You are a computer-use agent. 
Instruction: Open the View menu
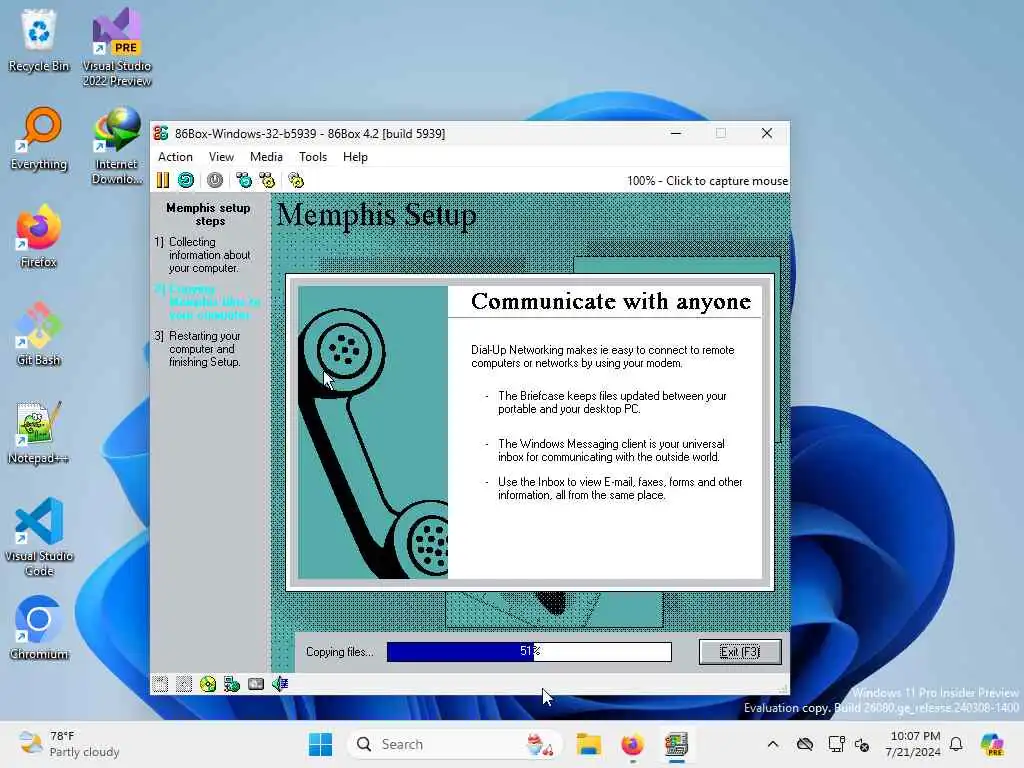221,157
